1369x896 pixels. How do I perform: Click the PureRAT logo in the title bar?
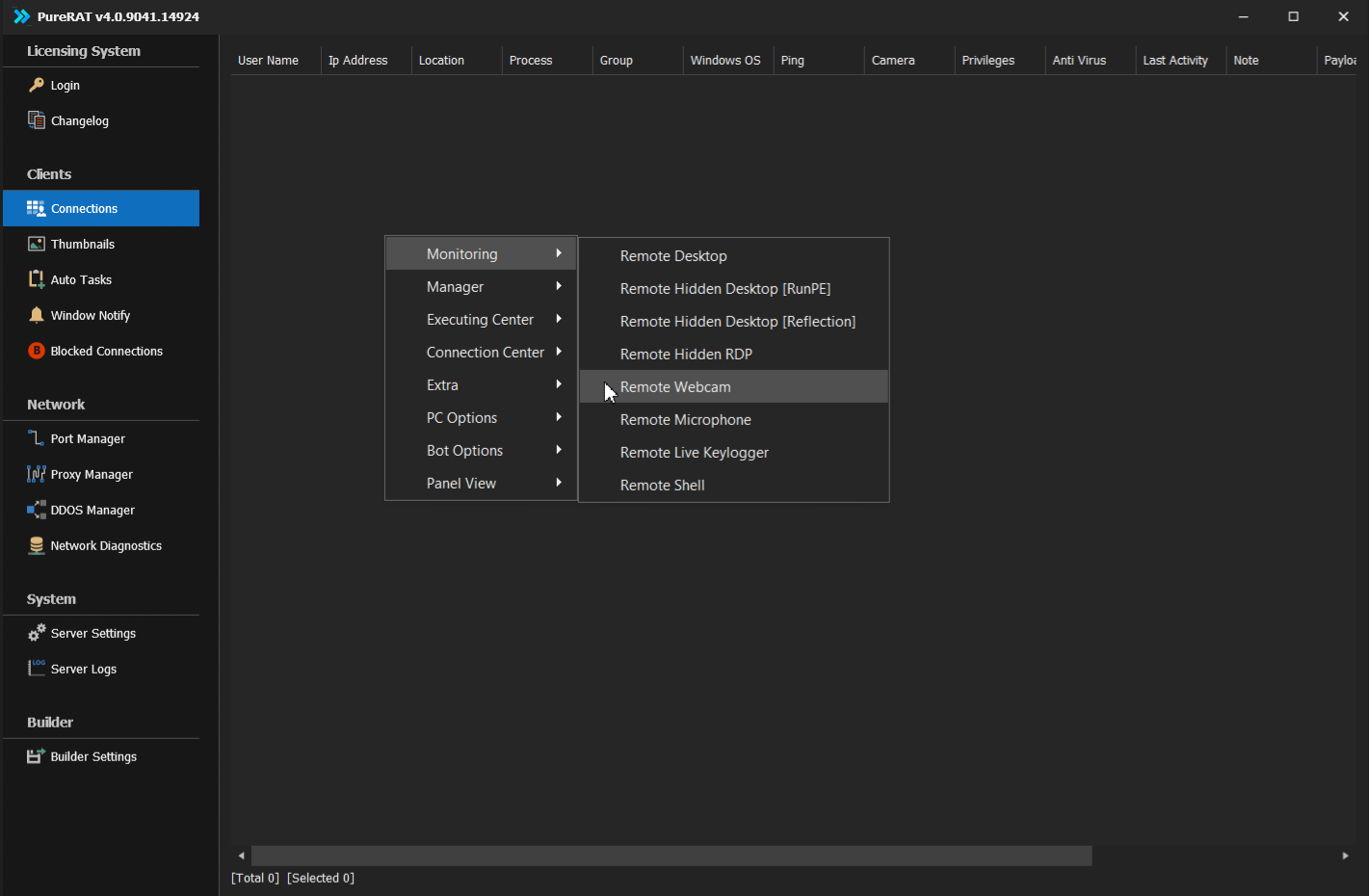click(x=21, y=16)
